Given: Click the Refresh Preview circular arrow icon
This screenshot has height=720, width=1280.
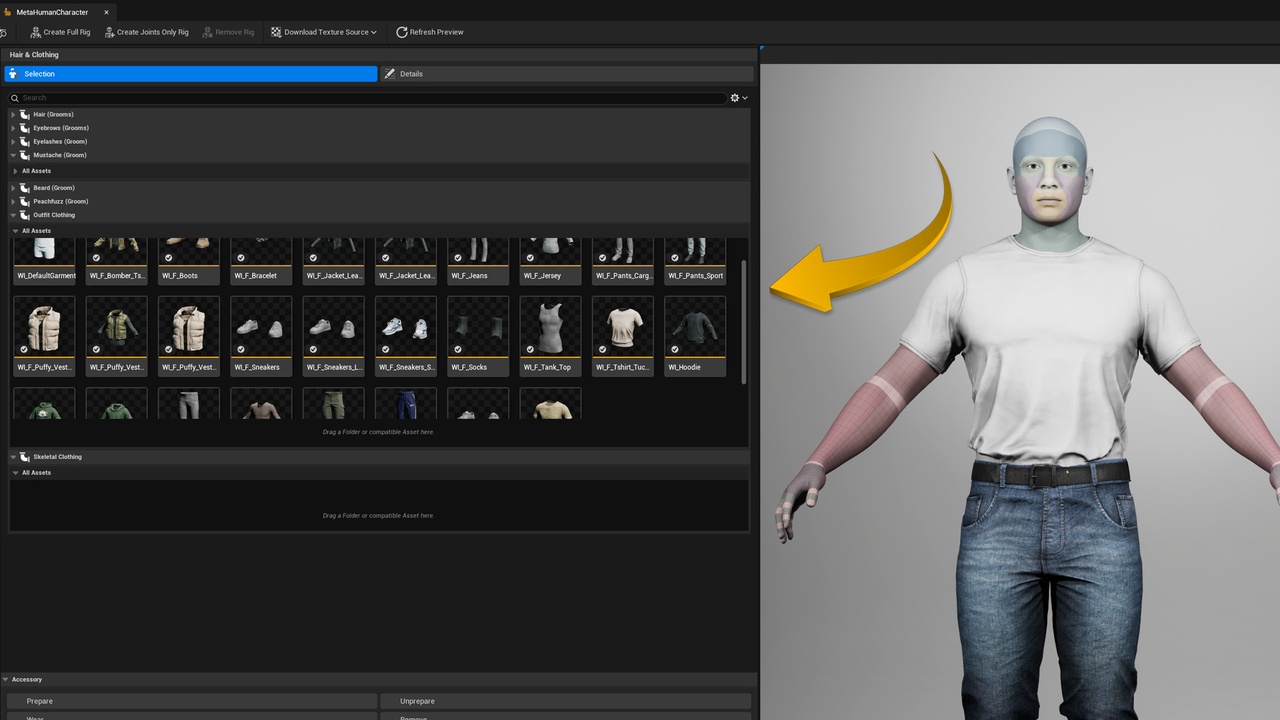Looking at the screenshot, I should click(402, 32).
